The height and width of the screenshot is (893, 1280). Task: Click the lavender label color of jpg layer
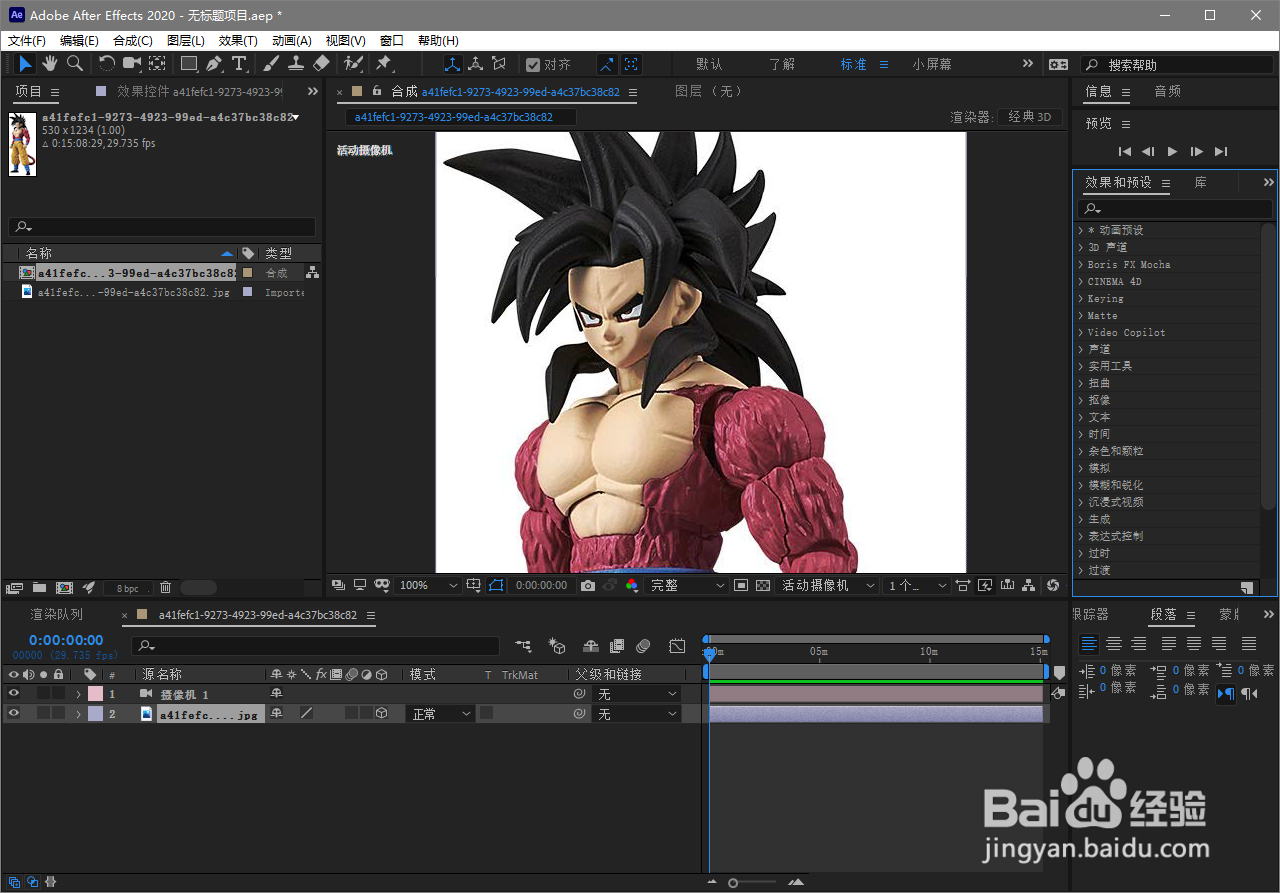click(95, 713)
